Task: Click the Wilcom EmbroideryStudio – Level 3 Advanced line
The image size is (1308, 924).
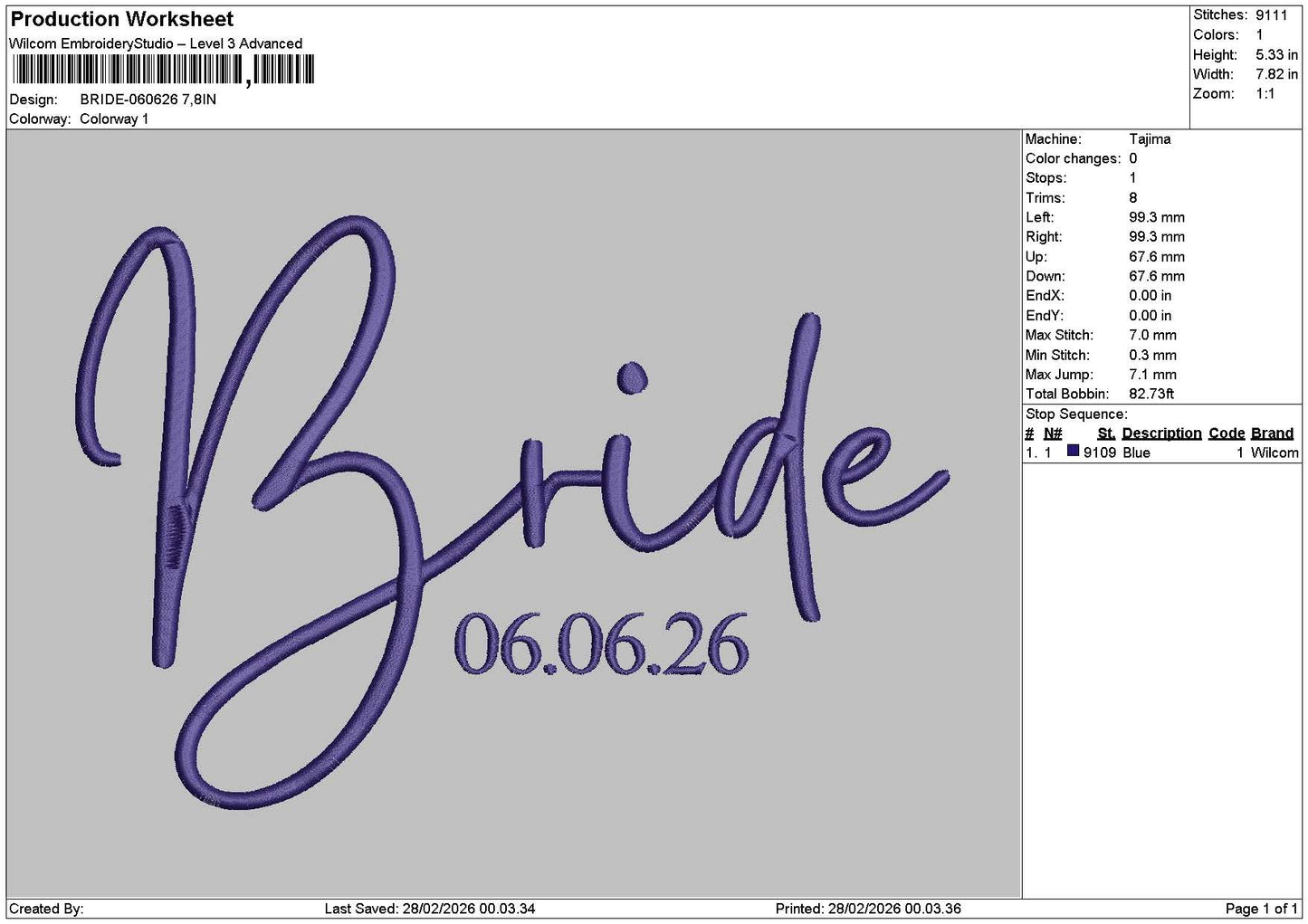Action: 156,43
